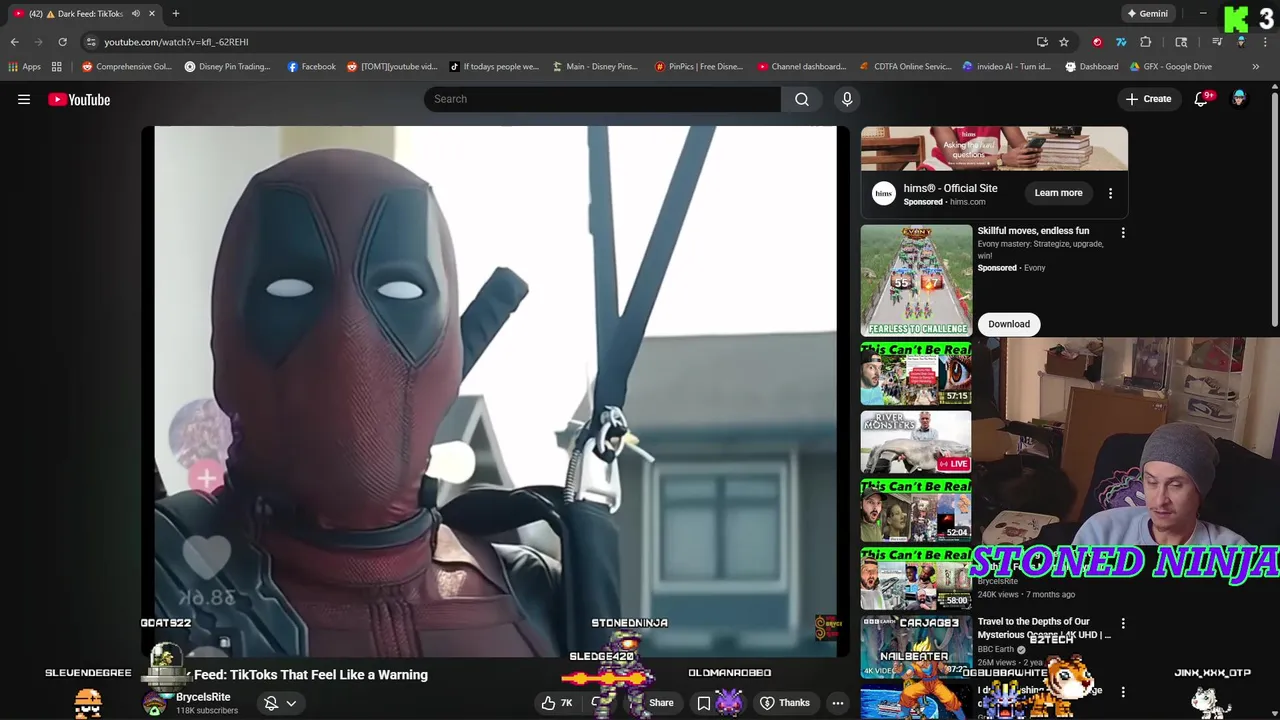
Task: Expand the bookmarks overflow chevron
Action: (x=1256, y=67)
